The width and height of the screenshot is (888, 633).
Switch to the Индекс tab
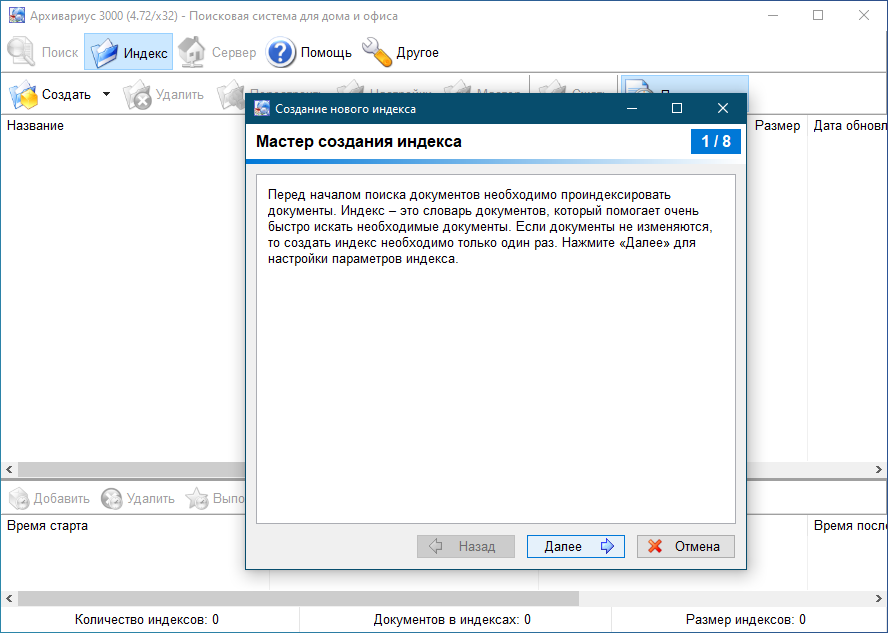click(x=129, y=52)
